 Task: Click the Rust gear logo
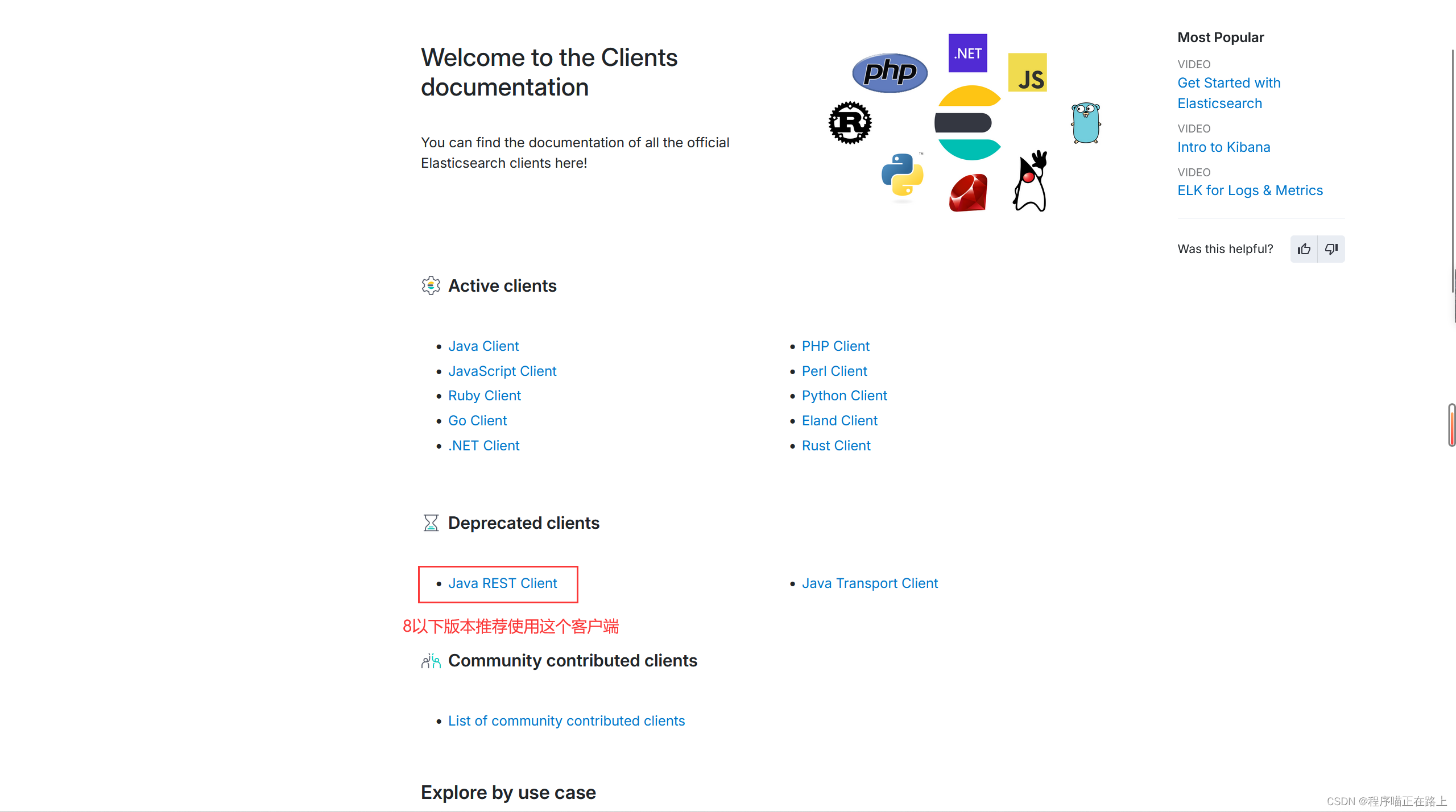(x=850, y=123)
